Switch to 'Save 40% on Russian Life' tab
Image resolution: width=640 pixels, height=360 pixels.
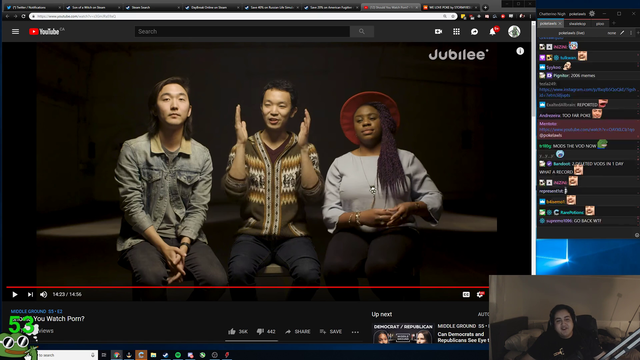point(271,7)
